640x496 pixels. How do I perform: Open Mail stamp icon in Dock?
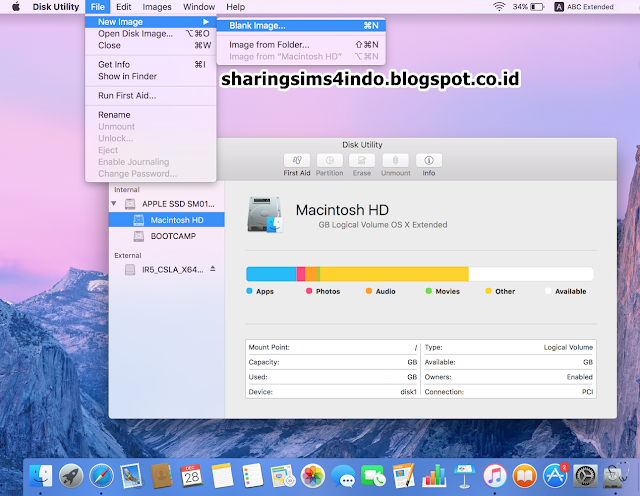131,476
